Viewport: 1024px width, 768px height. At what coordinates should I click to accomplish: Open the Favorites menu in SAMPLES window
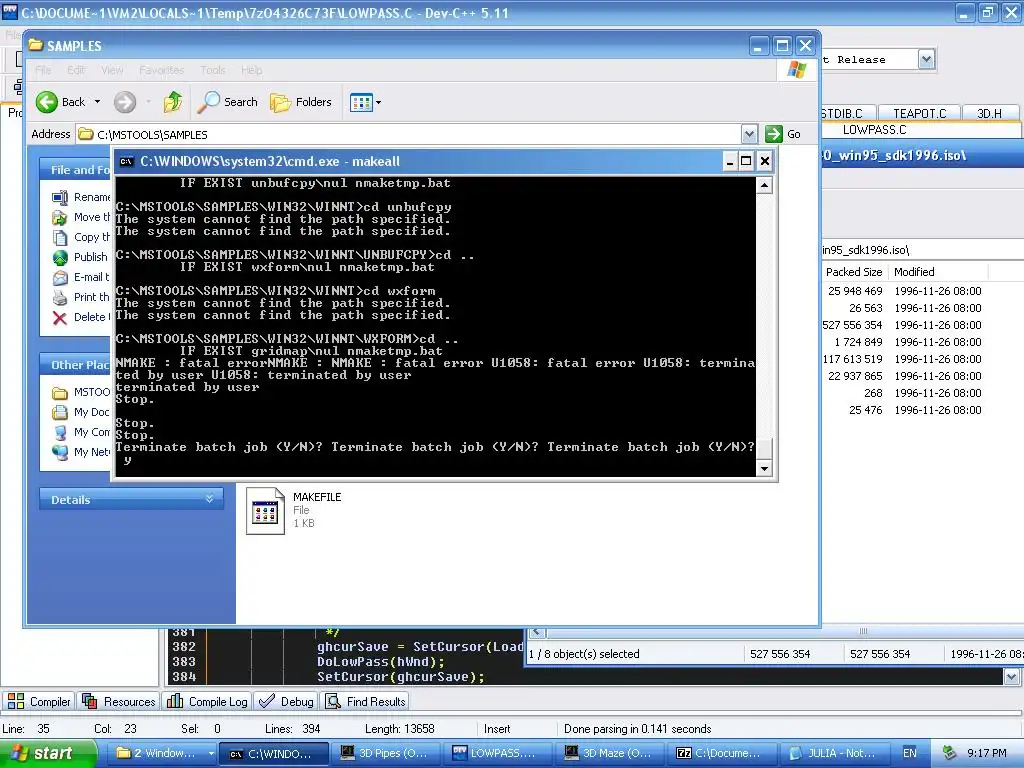tap(161, 70)
